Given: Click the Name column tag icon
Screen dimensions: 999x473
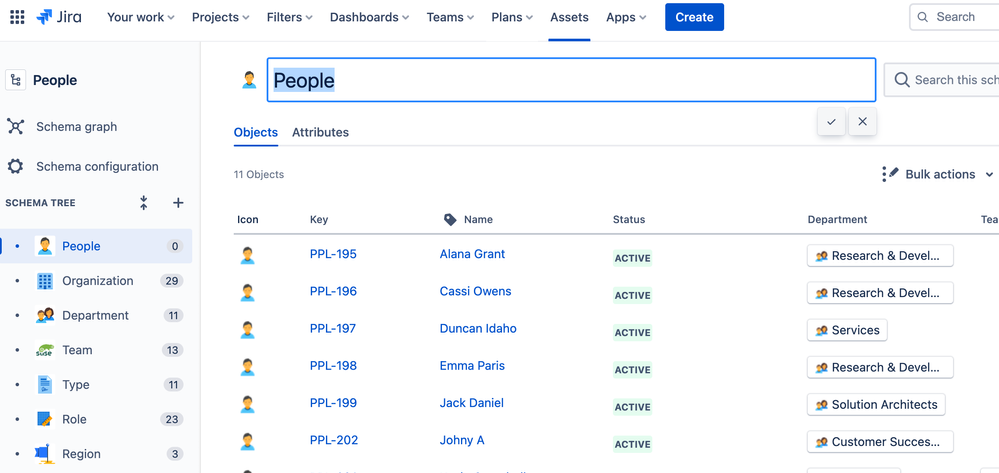Looking at the screenshot, I should [450, 219].
